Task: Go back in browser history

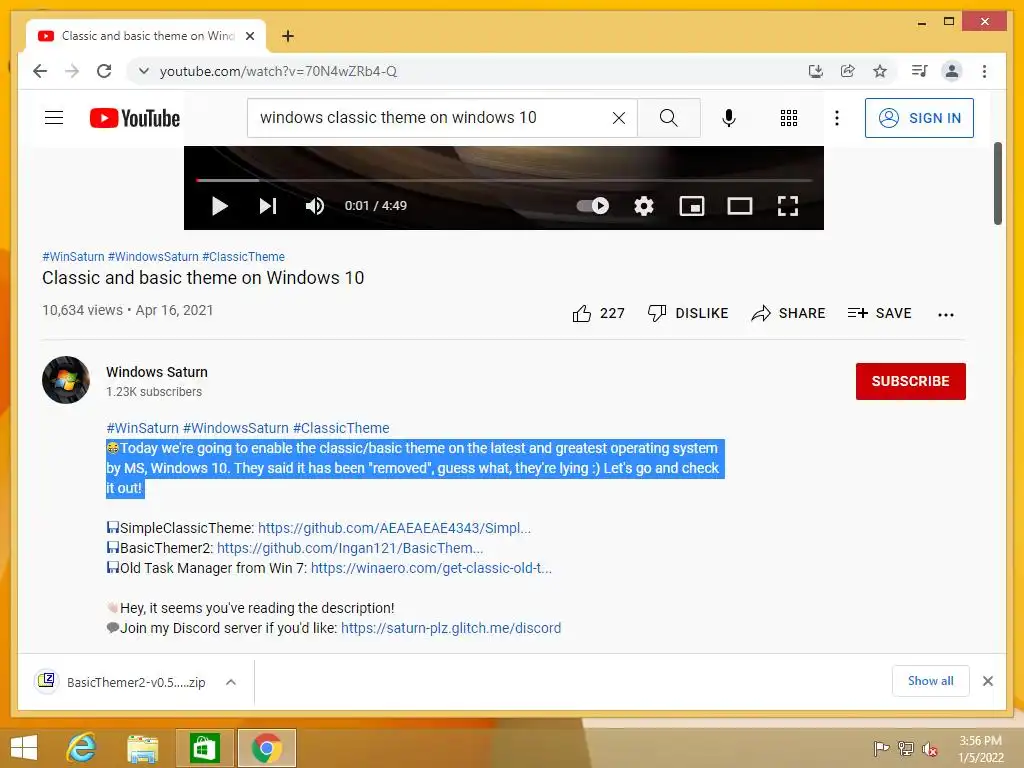Action: 40,71
